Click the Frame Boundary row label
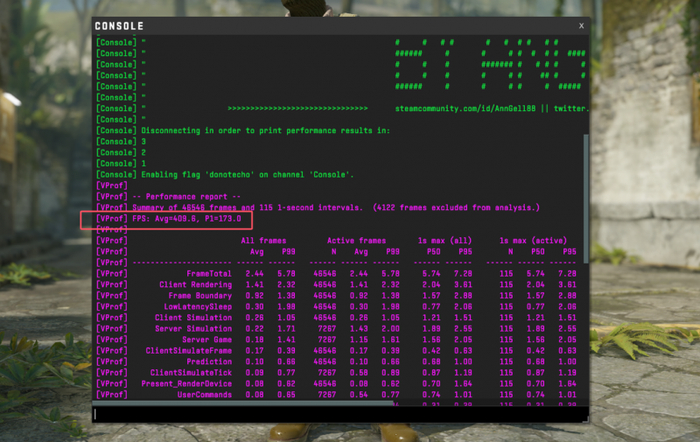Viewport: 700px width, 442px height. coord(200,296)
